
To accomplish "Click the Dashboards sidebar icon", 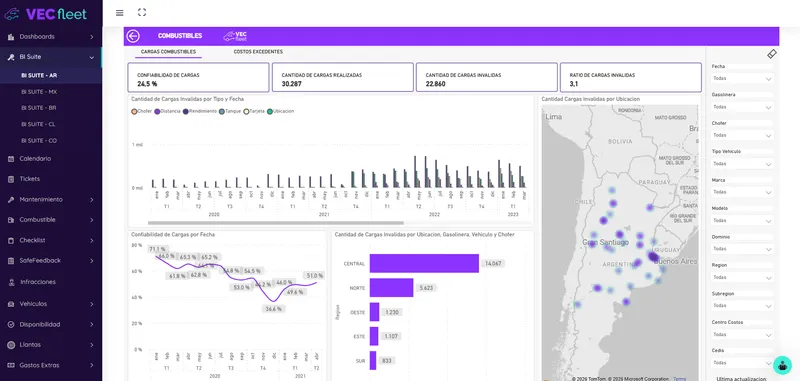I will [11, 37].
